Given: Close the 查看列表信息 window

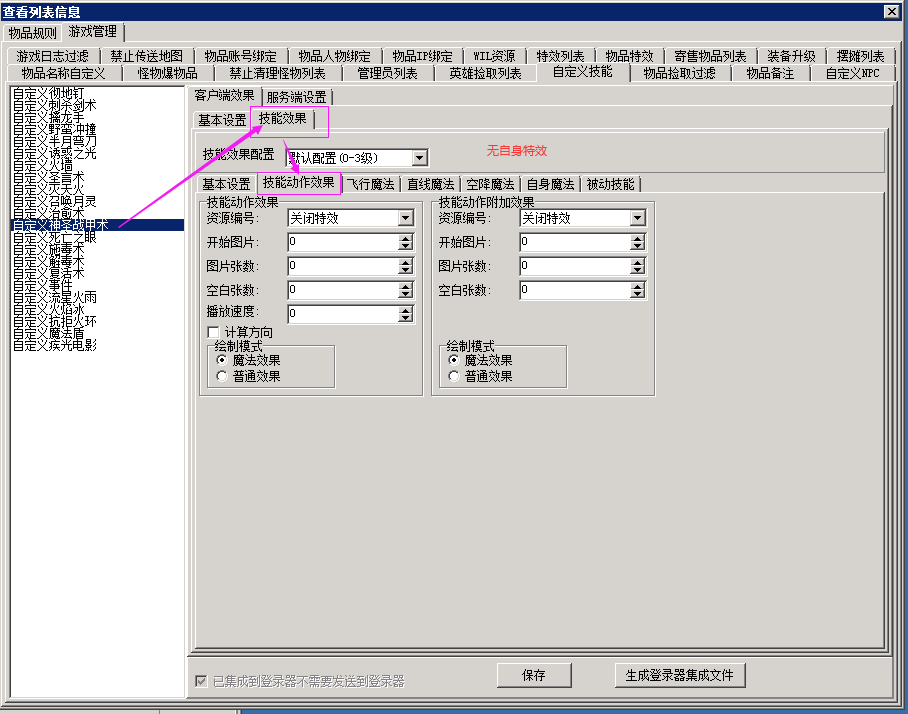Looking at the screenshot, I should tap(890, 11).
